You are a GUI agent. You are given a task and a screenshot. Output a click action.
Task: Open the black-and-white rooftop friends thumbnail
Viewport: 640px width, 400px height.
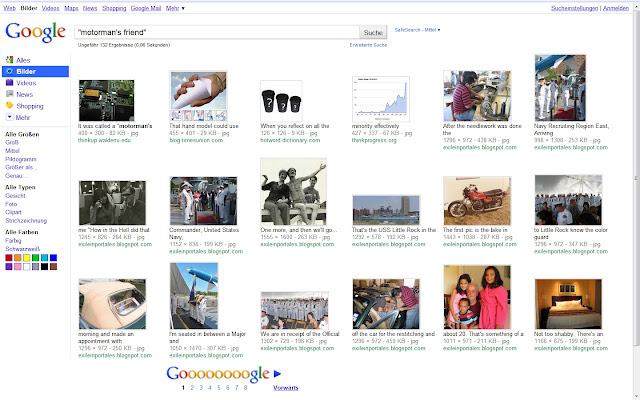[293, 192]
